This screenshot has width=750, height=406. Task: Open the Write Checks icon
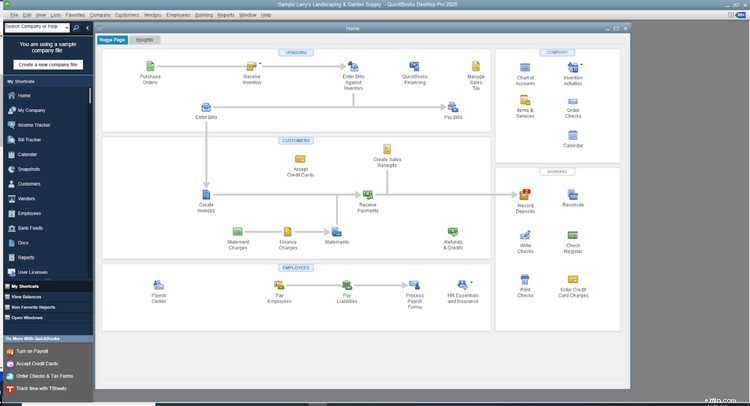click(525, 236)
